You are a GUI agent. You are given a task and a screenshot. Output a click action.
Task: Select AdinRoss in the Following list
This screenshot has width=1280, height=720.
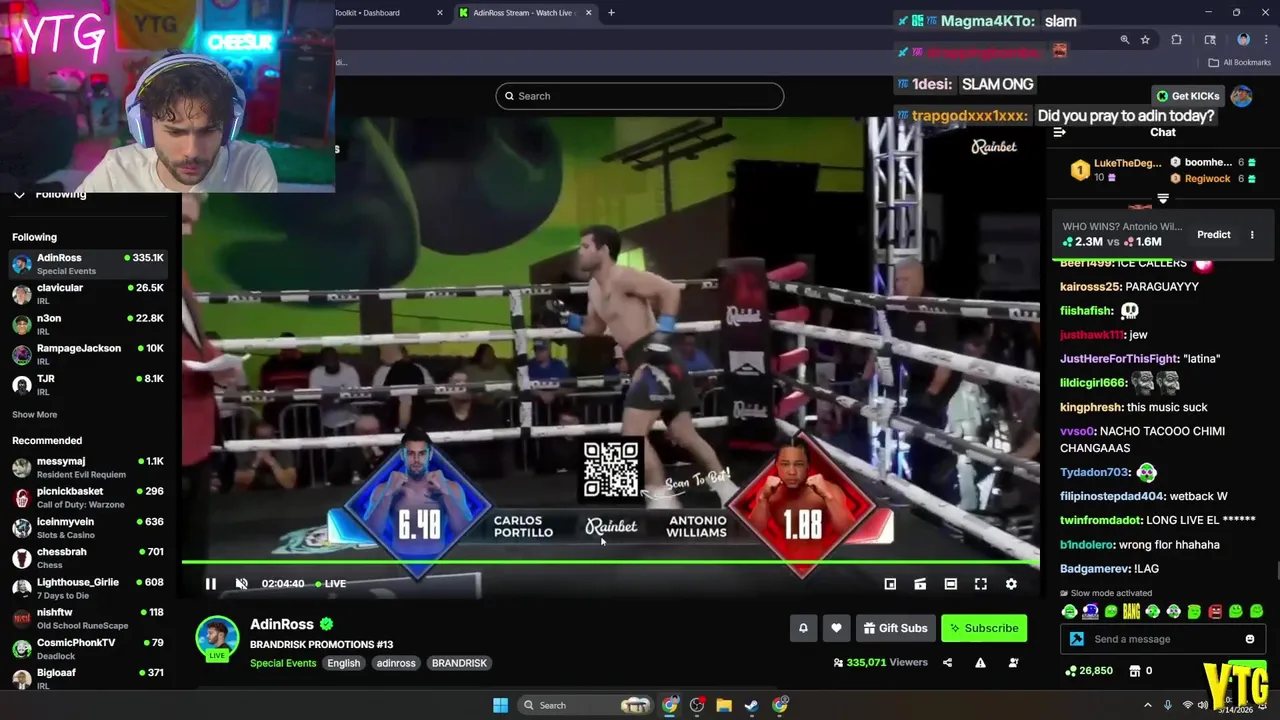(x=88, y=264)
